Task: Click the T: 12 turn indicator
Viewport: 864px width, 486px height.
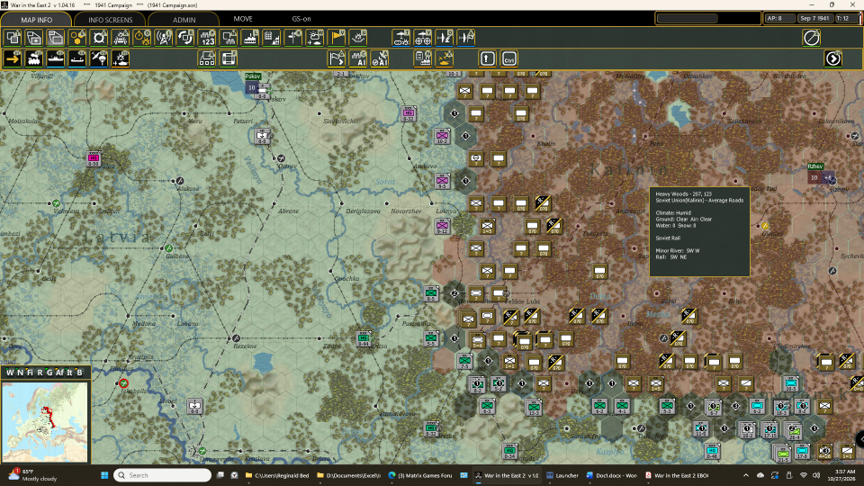Action: click(x=845, y=18)
